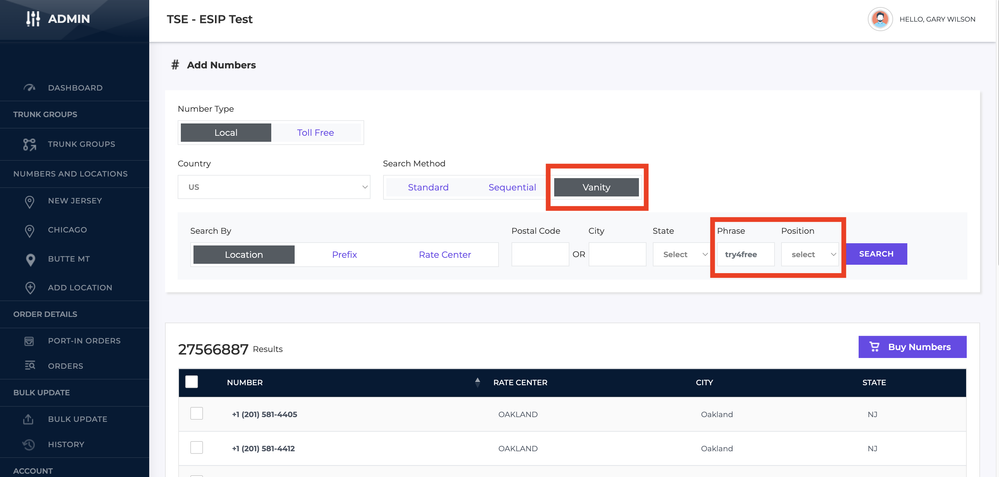Click the Orders search list icon

(29, 366)
